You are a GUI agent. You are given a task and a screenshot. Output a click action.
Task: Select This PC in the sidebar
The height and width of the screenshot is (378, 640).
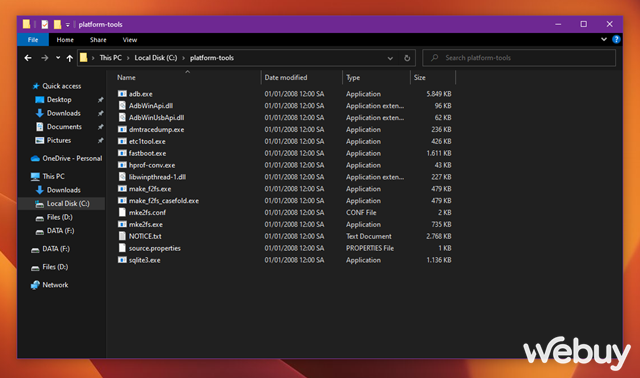tap(53, 176)
